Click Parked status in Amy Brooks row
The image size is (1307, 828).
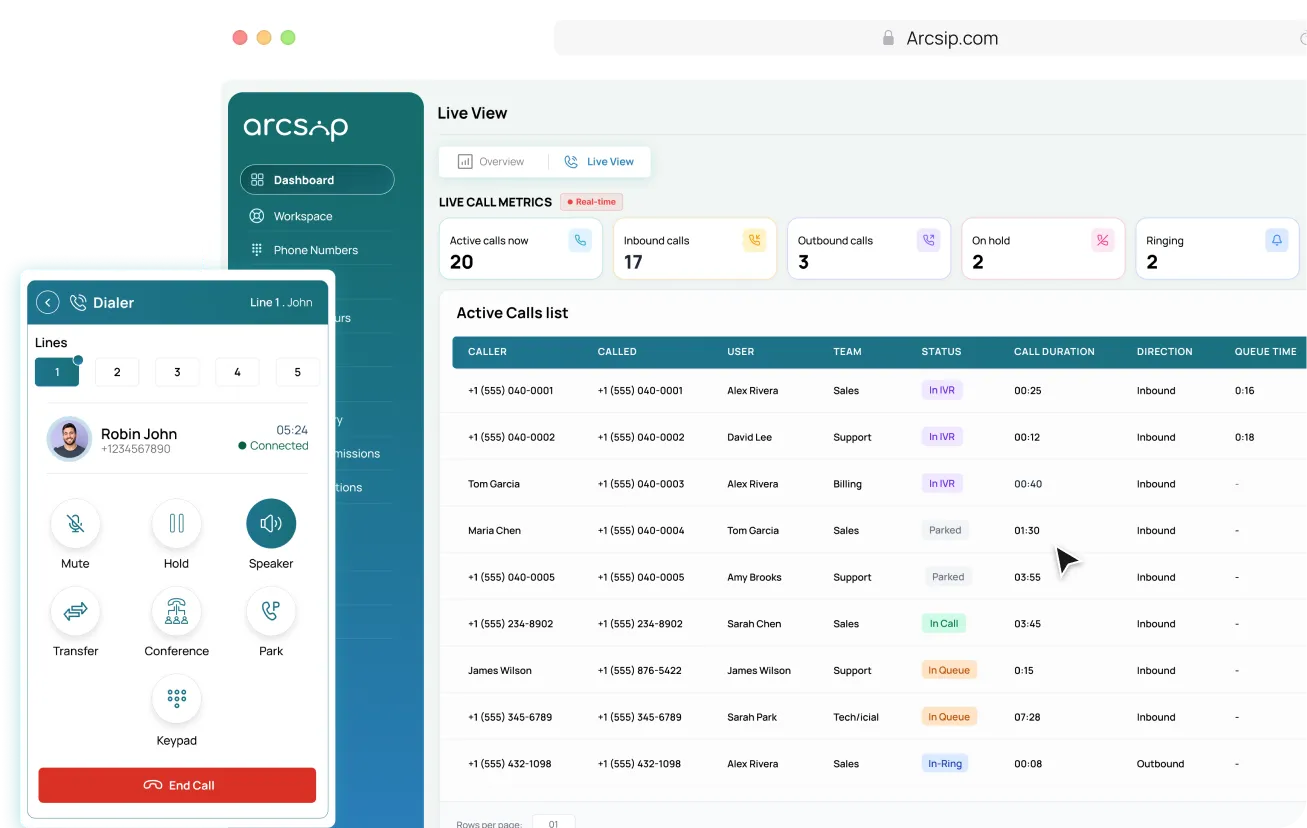click(948, 577)
